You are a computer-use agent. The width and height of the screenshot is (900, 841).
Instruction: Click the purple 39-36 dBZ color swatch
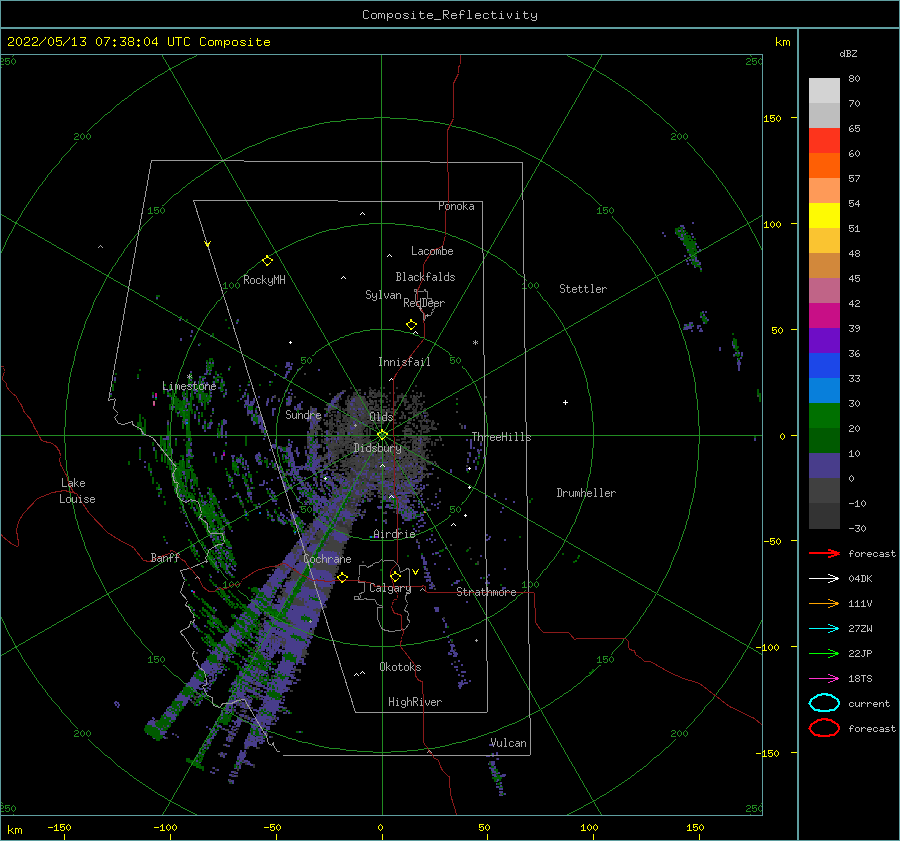pos(824,341)
